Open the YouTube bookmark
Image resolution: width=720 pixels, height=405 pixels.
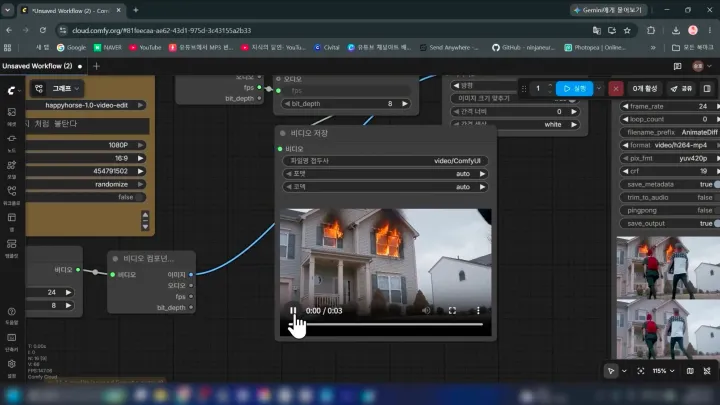pos(146,47)
